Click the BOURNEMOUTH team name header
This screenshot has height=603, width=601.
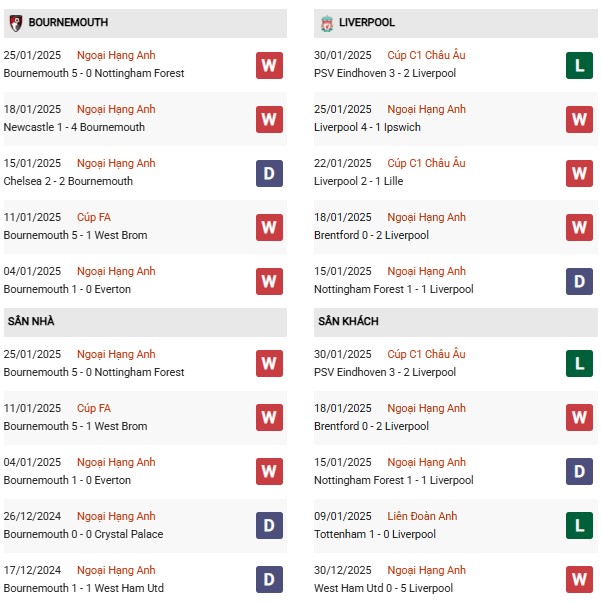click(68, 22)
